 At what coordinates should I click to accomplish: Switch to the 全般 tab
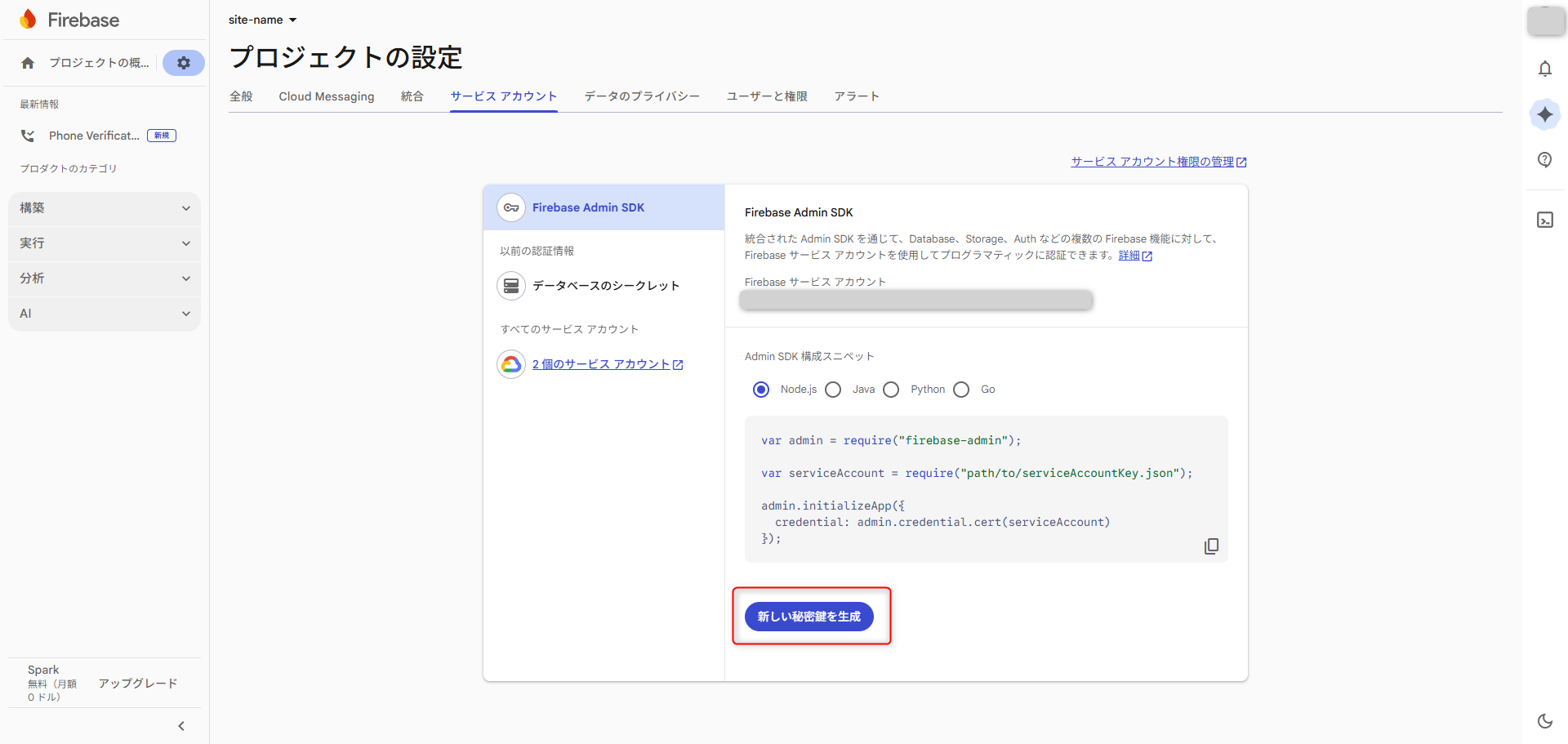click(241, 96)
